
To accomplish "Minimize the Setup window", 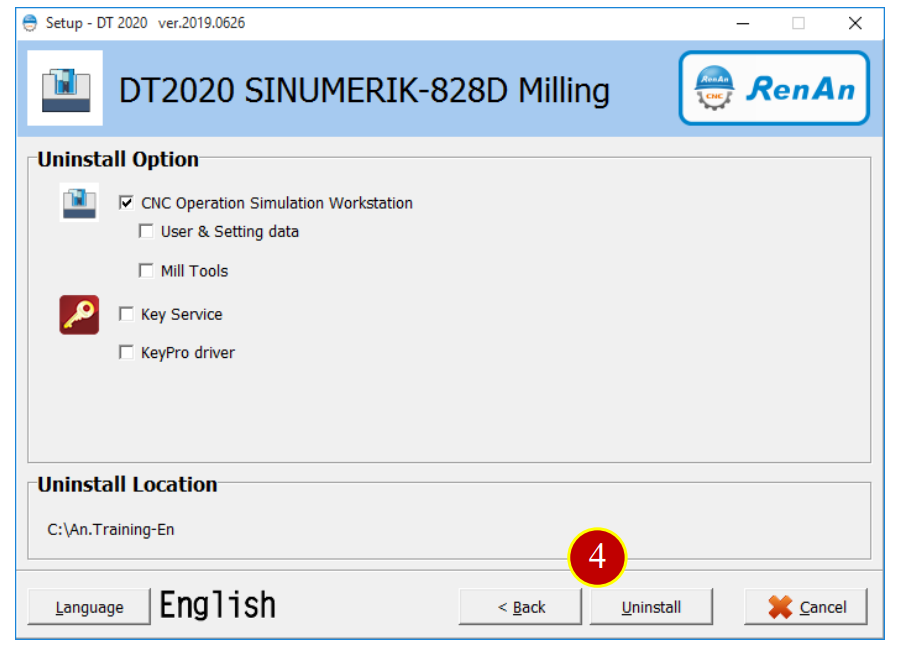I will [x=743, y=24].
